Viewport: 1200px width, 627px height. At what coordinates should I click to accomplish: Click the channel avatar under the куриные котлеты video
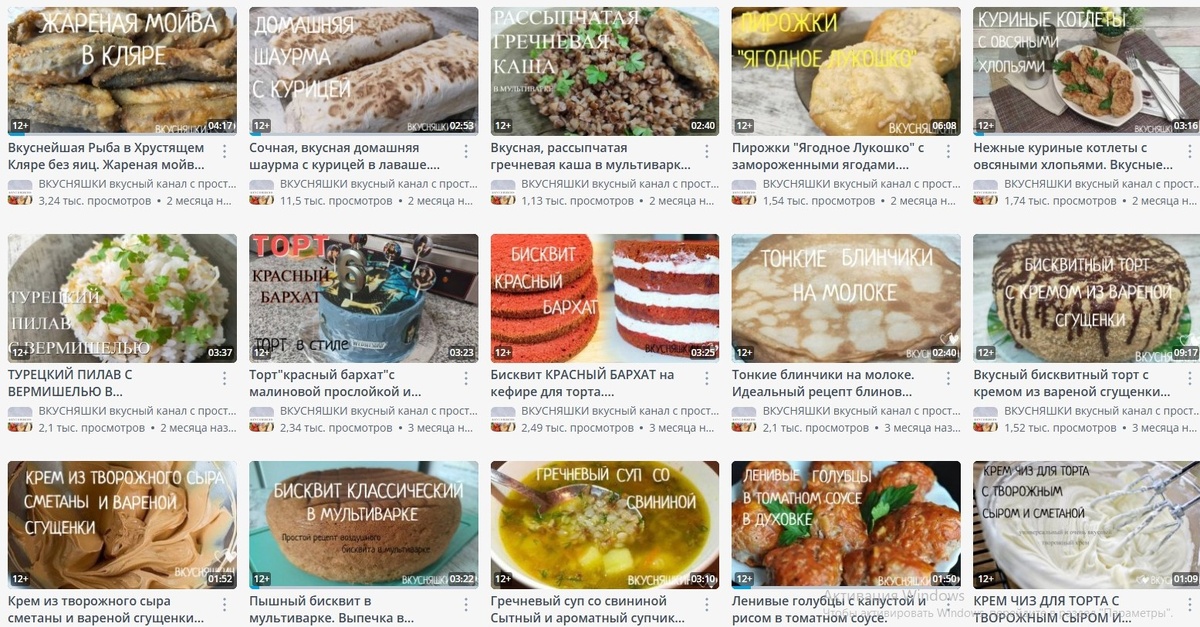(986, 193)
